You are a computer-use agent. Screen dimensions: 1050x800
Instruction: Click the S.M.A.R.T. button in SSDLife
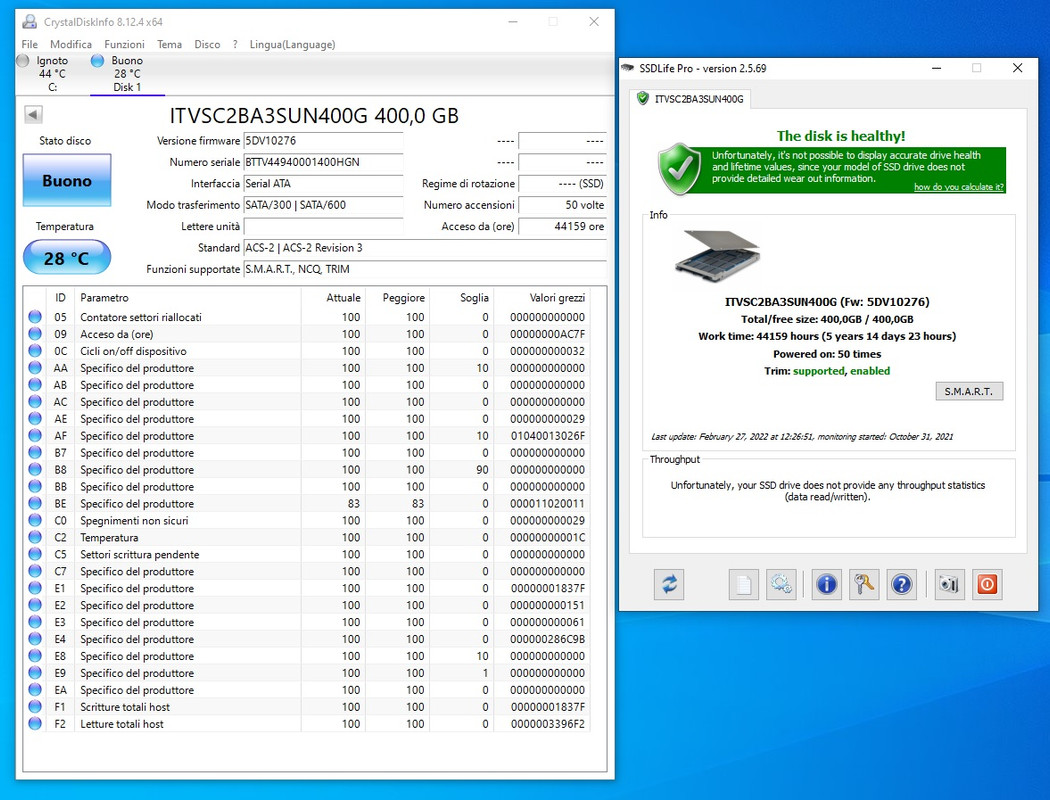coord(969,391)
